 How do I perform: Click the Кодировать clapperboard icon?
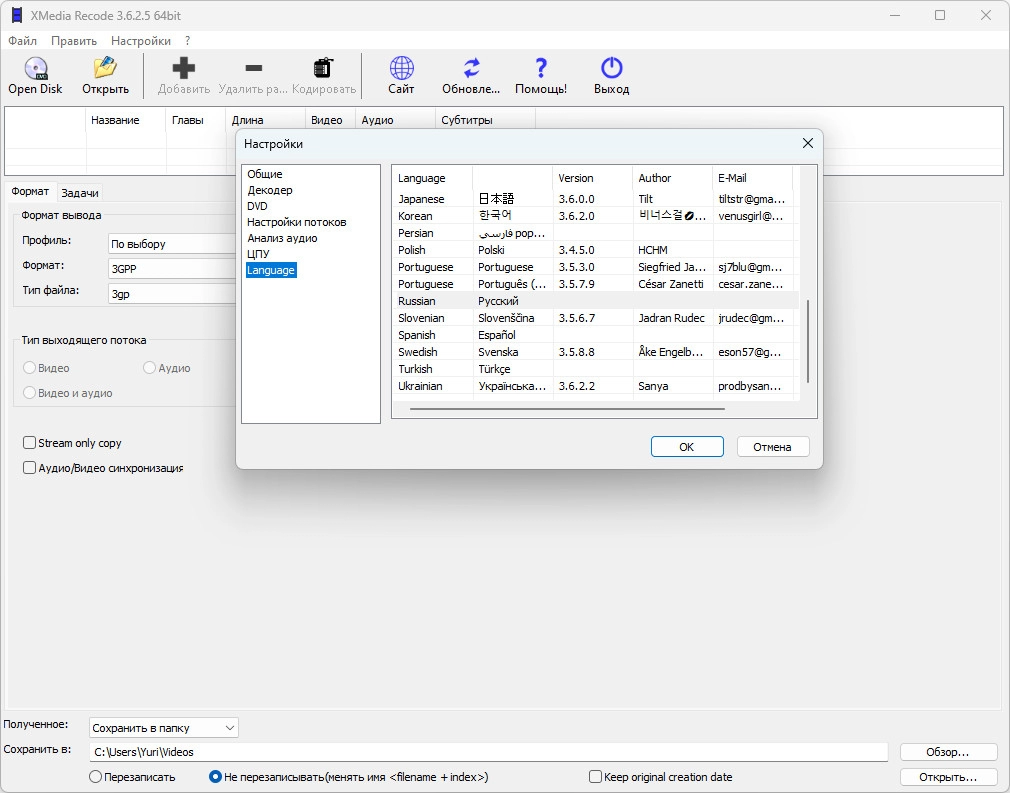[323, 69]
